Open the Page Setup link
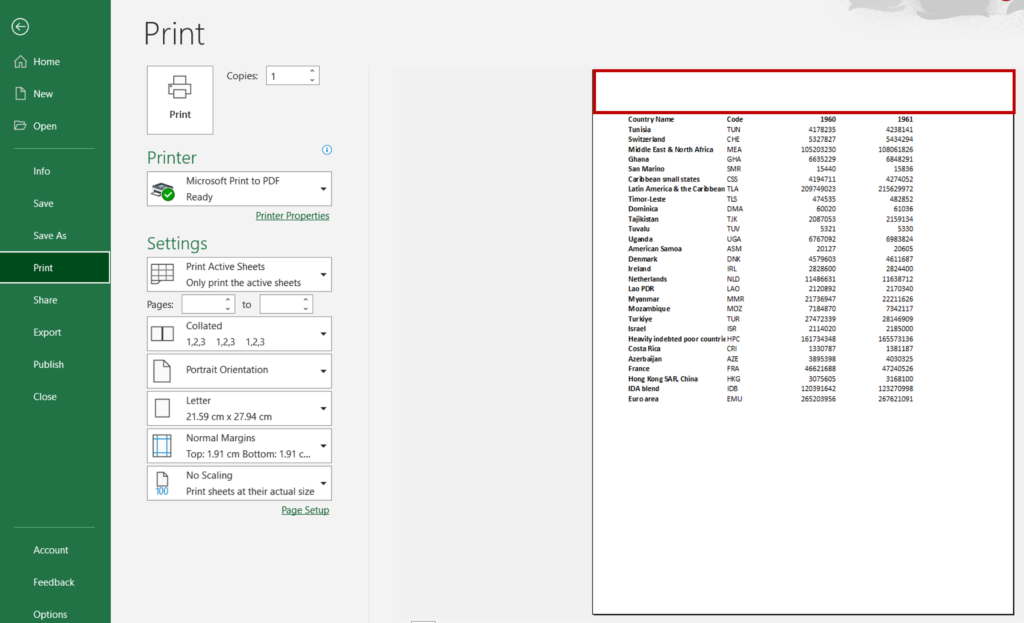This screenshot has height=623, width=1024. [x=305, y=510]
